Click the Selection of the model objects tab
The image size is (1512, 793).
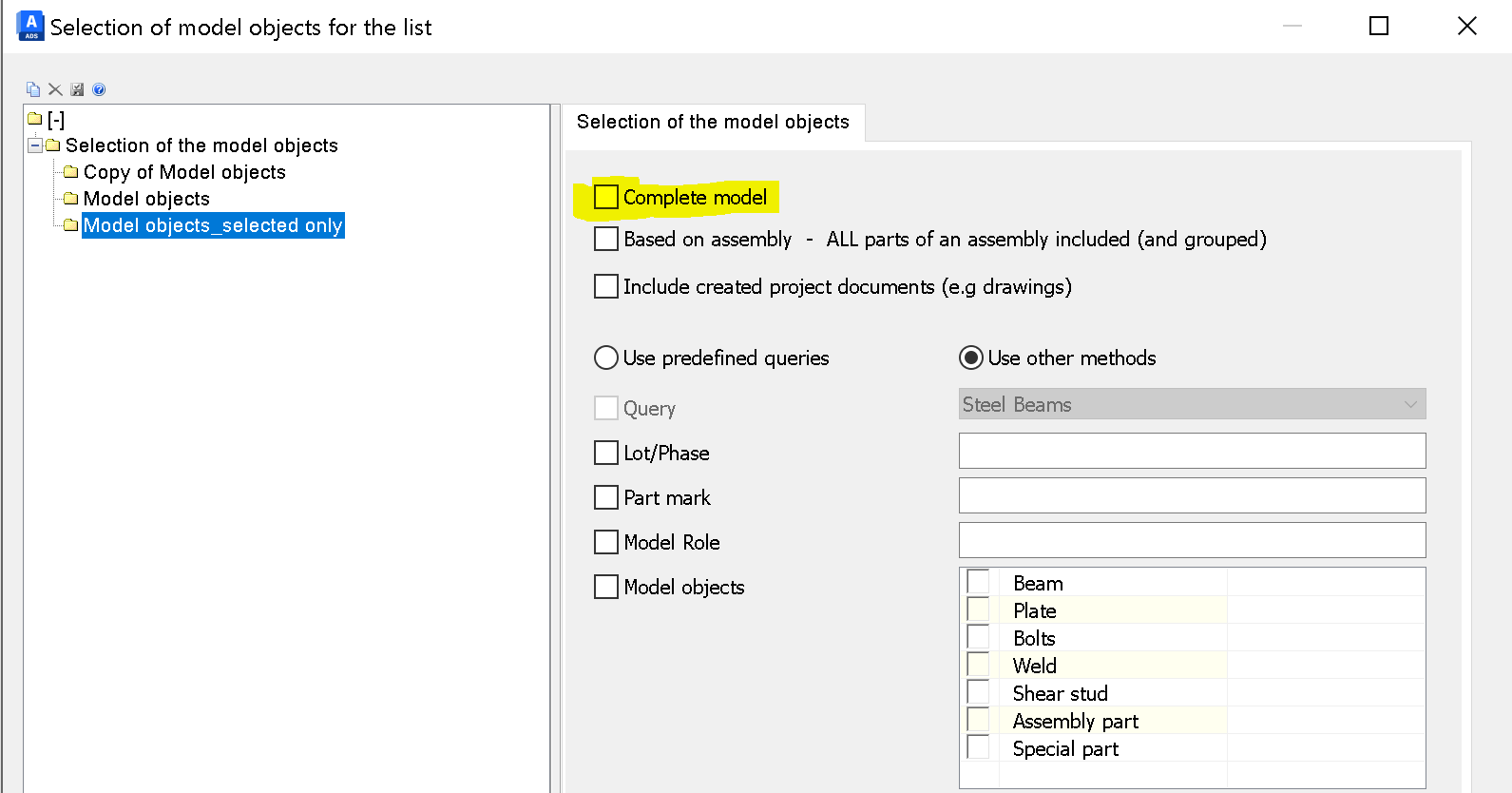coord(713,122)
